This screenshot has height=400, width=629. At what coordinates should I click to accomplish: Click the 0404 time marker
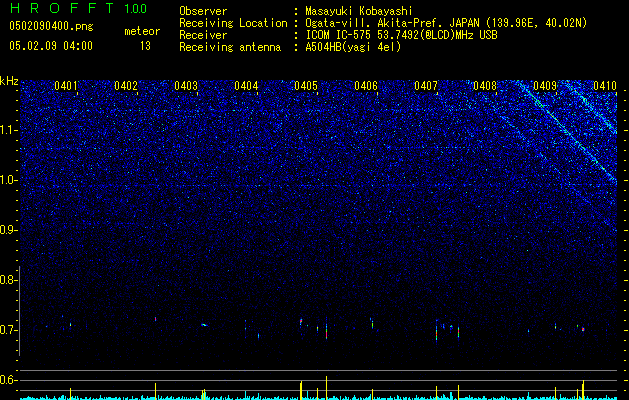246,86
